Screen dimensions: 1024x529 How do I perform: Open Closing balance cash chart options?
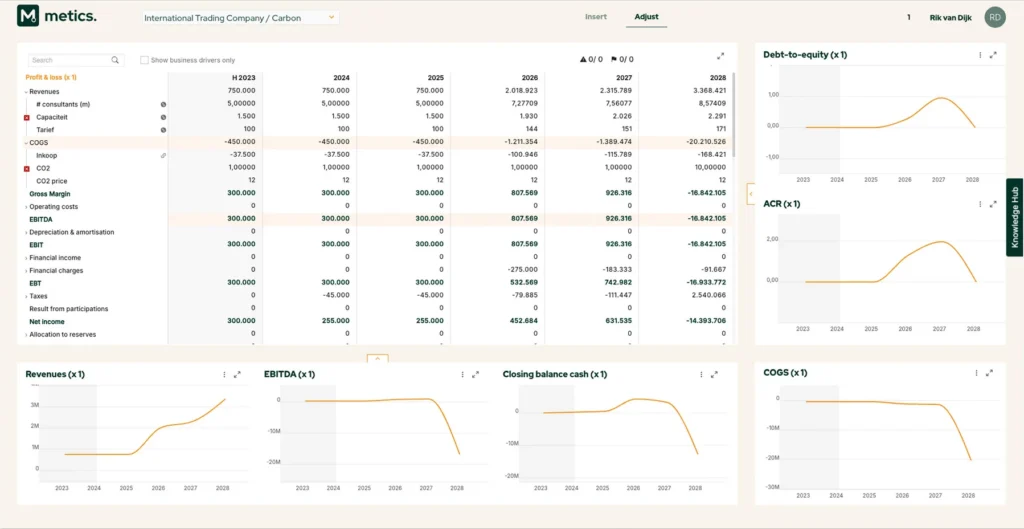coord(701,375)
